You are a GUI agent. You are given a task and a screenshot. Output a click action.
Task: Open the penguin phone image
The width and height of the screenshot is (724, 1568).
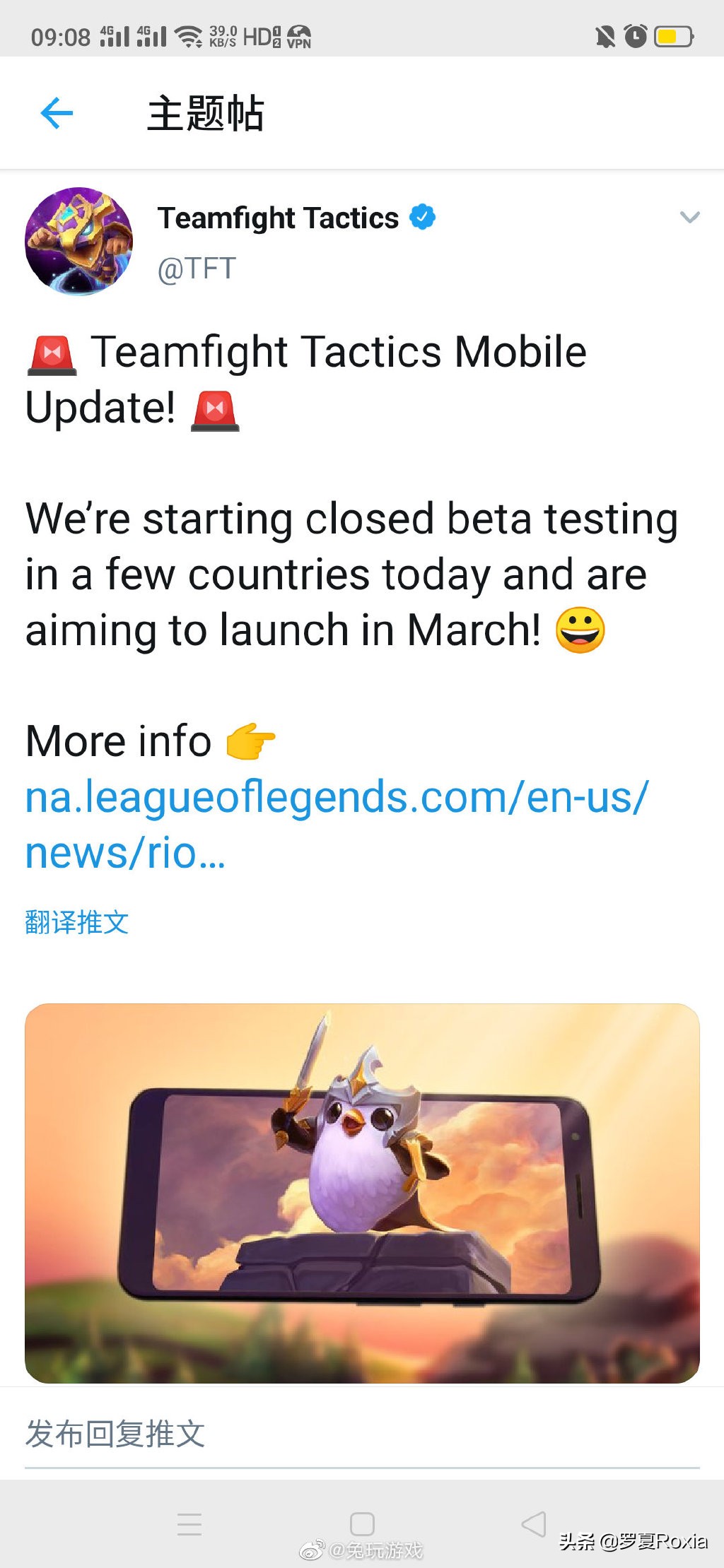tap(362, 1193)
